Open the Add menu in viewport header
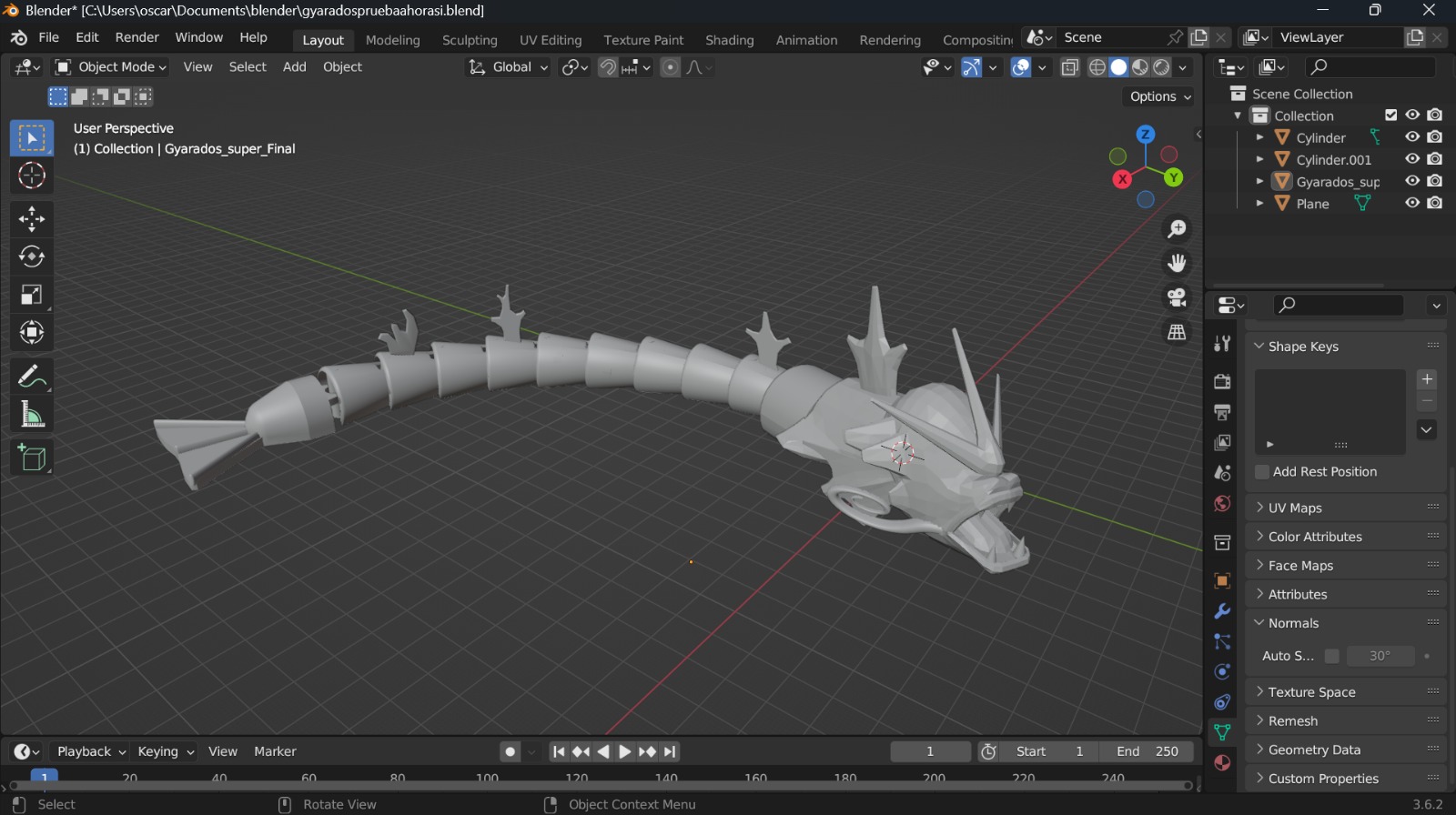Viewport: 1456px width, 815px height. point(294,67)
